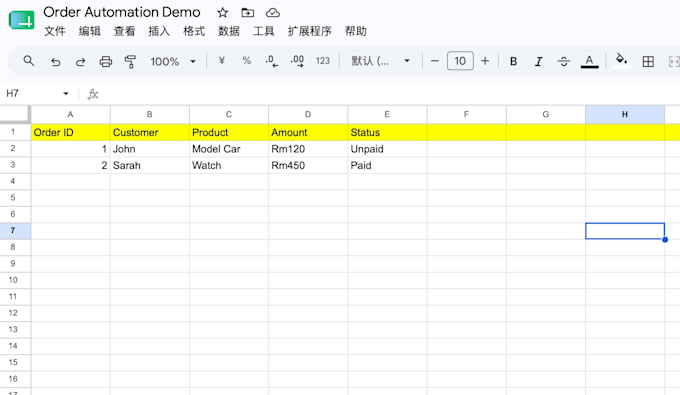Print the spreadsheet
The width and height of the screenshot is (680, 395).
105,62
